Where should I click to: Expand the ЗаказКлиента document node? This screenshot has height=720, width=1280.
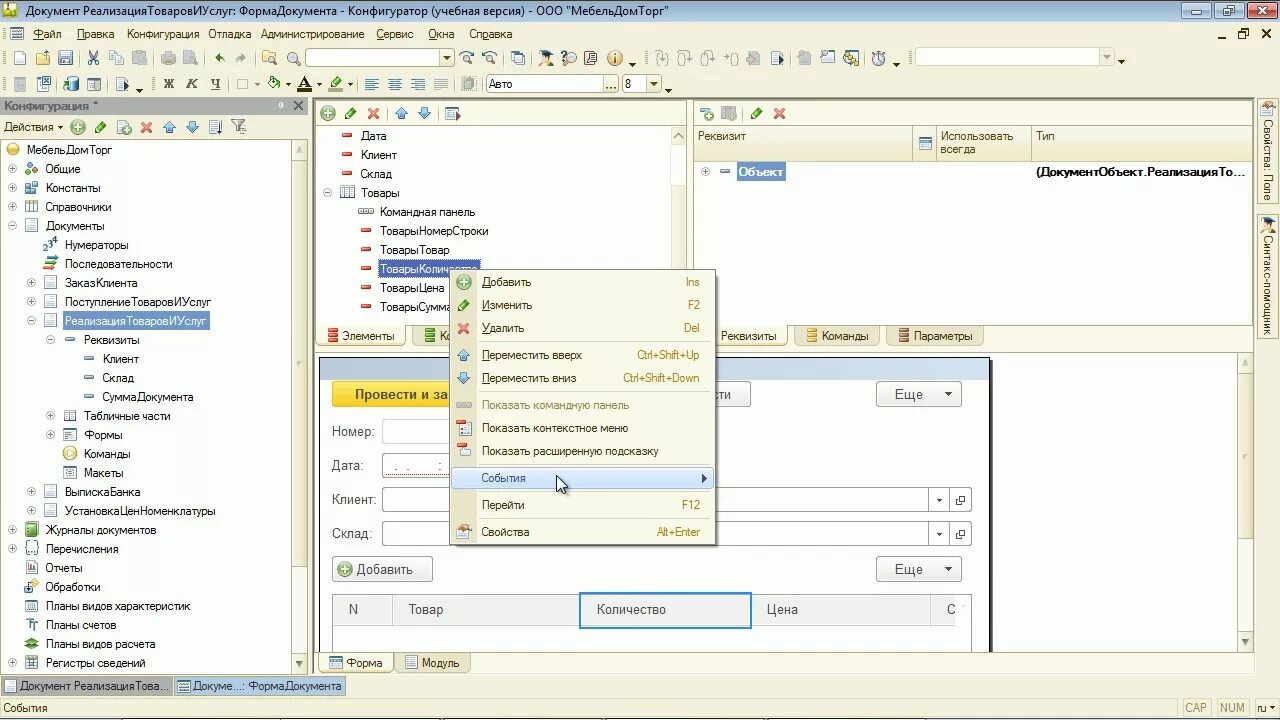click(31, 283)
